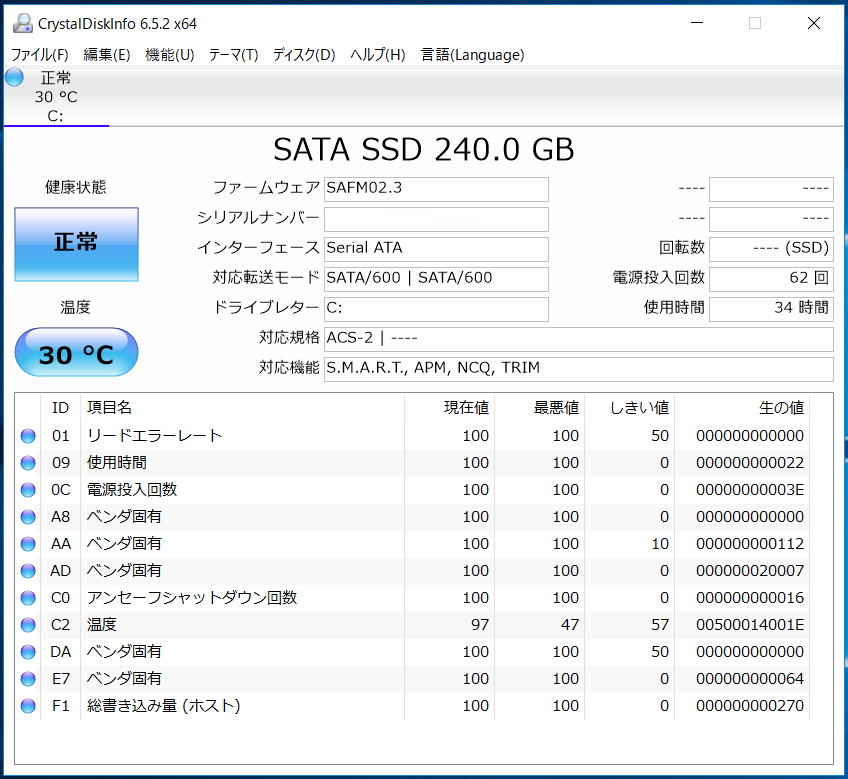Select the リードエラーレート attribute row
This screenshot has width=848, height=779.
pos(412,436)
